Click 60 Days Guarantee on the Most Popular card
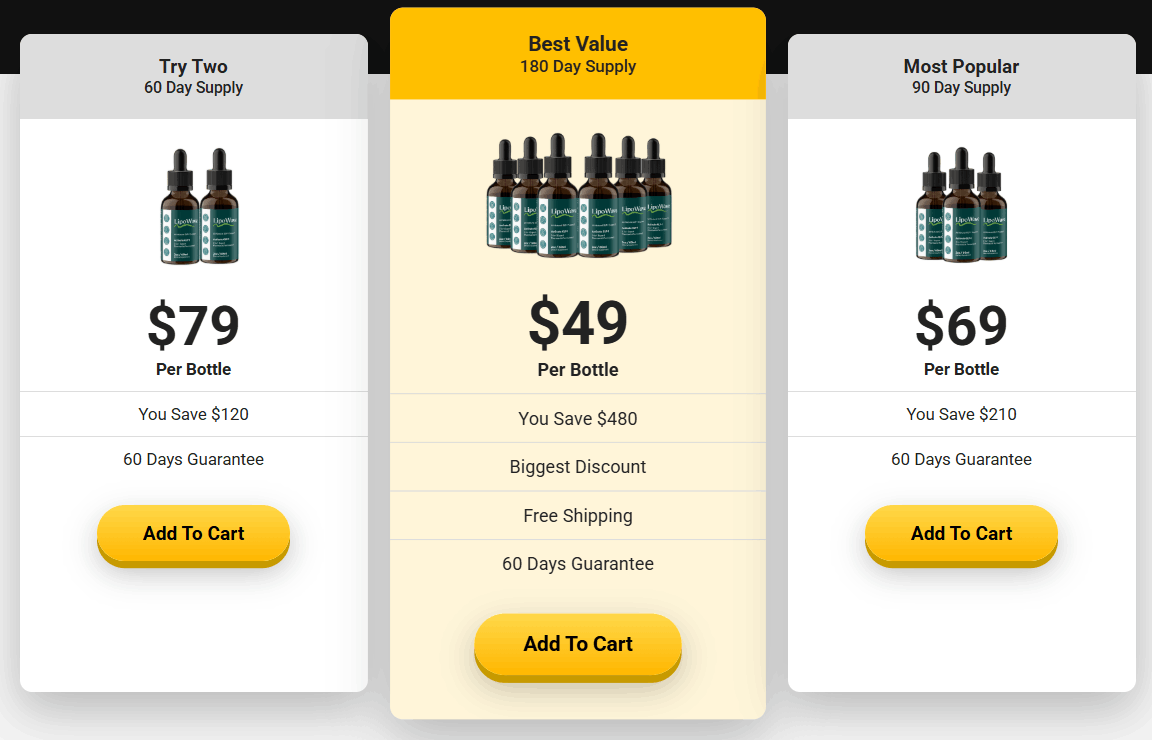 point(961,459)
